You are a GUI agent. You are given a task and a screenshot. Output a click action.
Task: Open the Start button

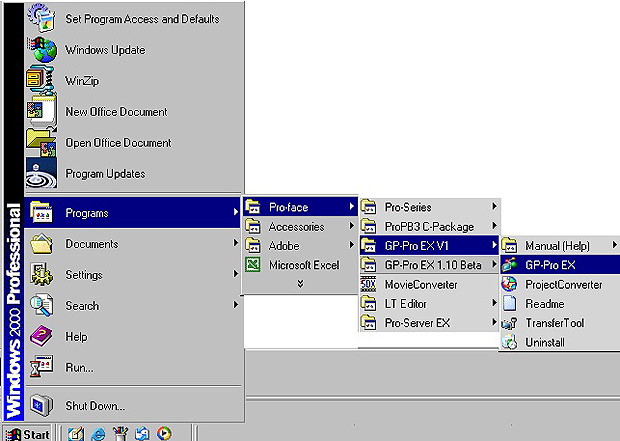point(28,434)
